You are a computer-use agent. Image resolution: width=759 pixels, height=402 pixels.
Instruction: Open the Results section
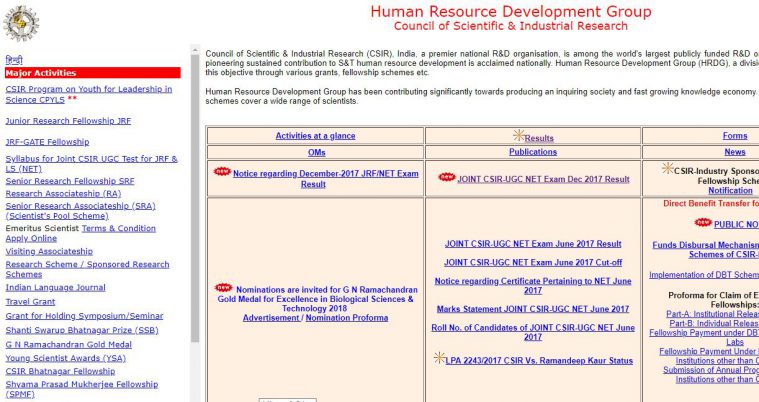click(539, 138)
